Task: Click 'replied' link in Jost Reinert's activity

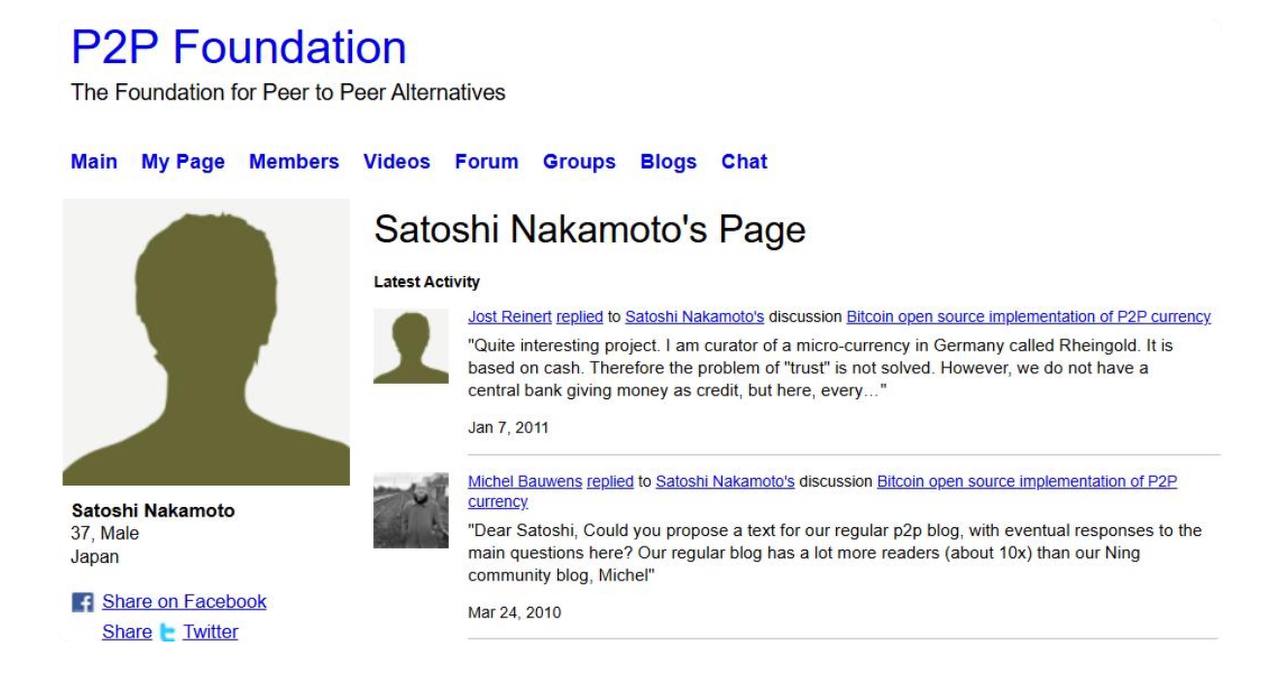Action: 579,317
